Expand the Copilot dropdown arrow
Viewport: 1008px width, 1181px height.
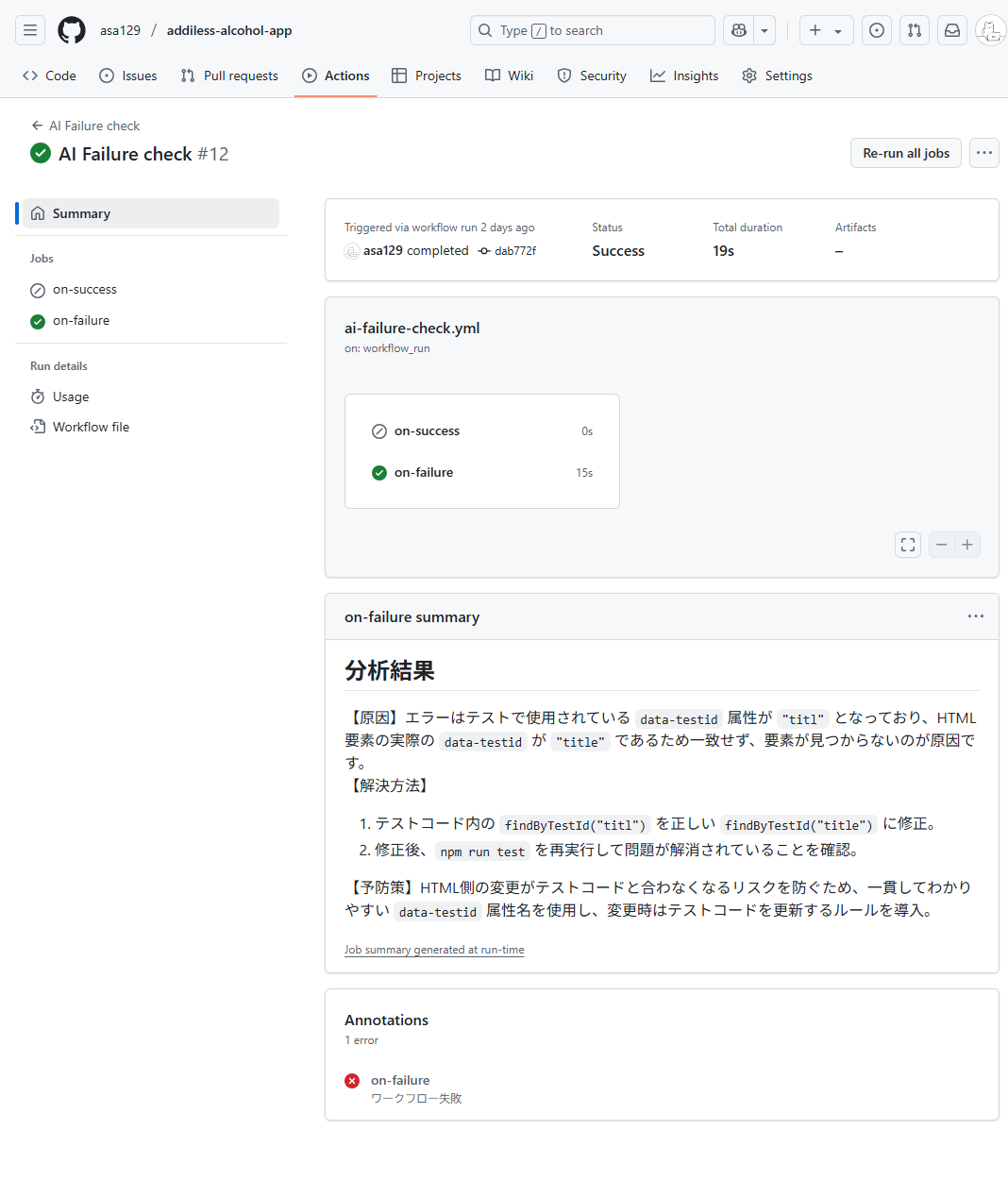coord(764,30)
